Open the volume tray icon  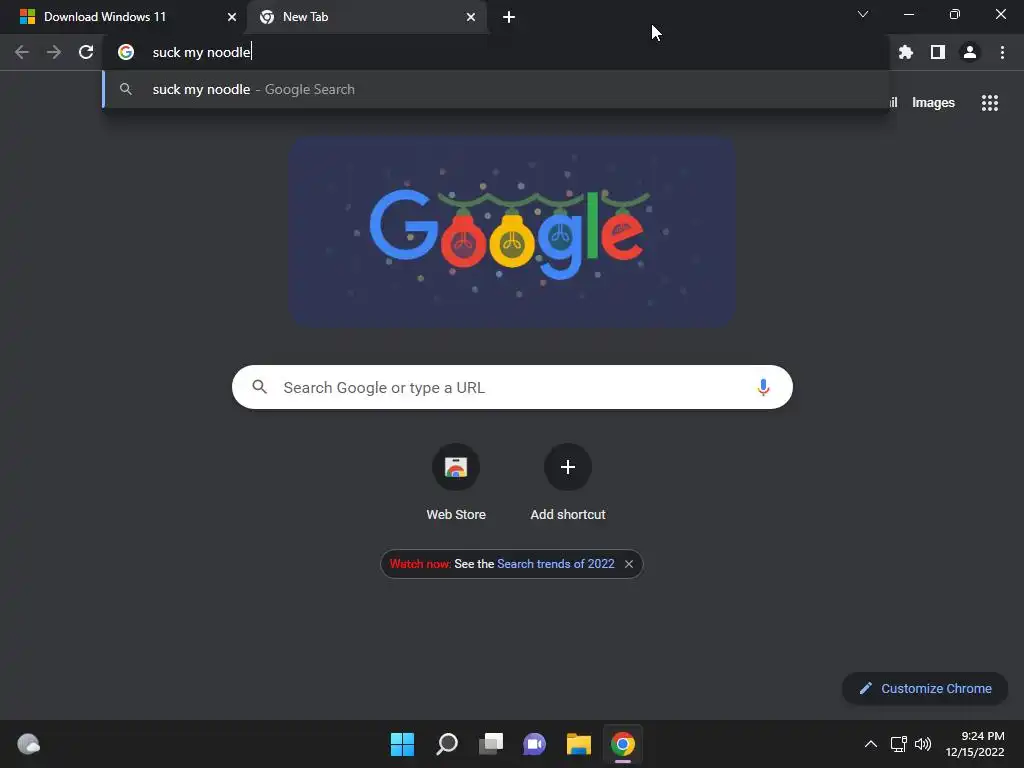point(923,744)
